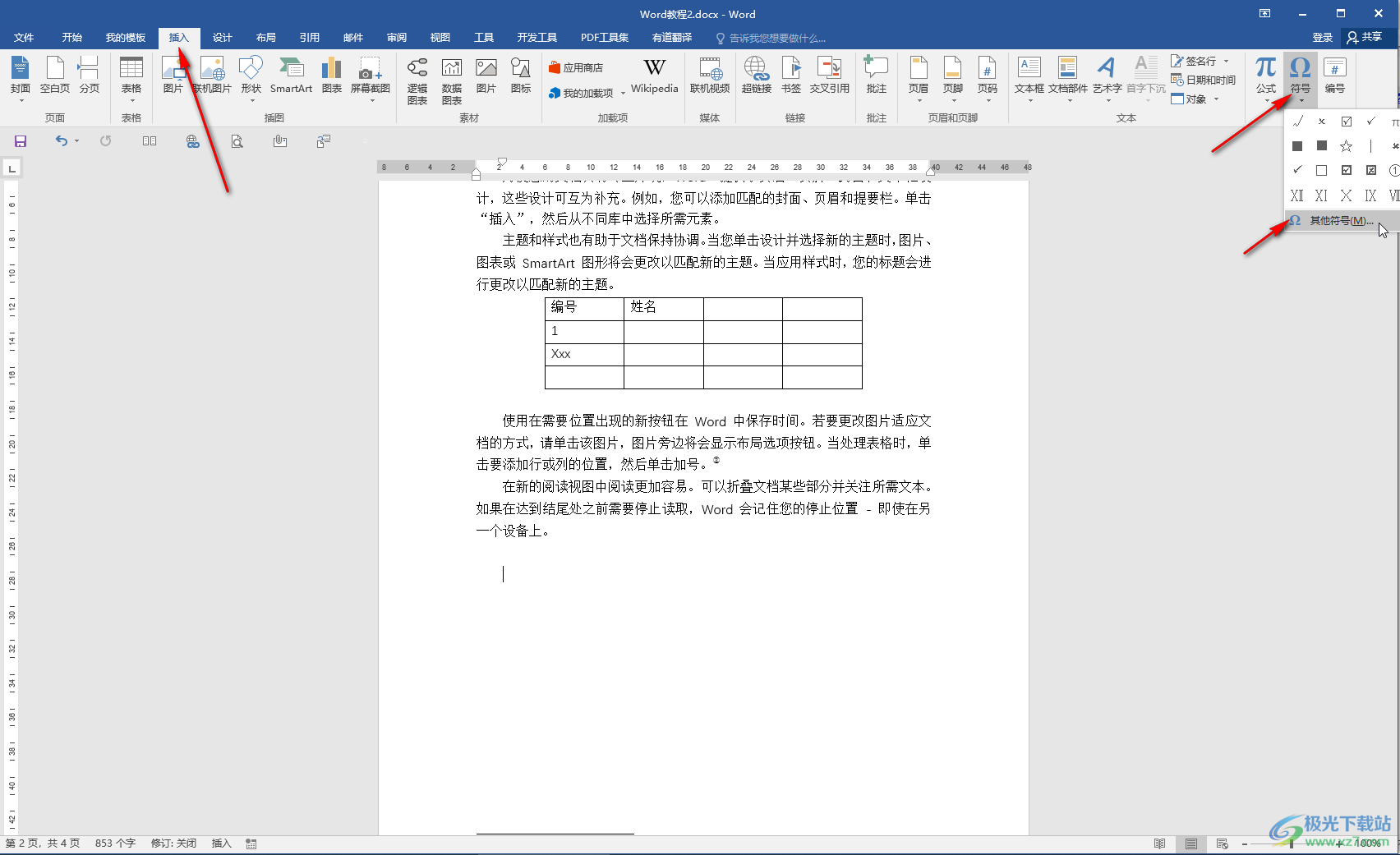Open the PDF工具集 tab
The width and height of the screenshot is (1400, 855).
click(605, 38)
